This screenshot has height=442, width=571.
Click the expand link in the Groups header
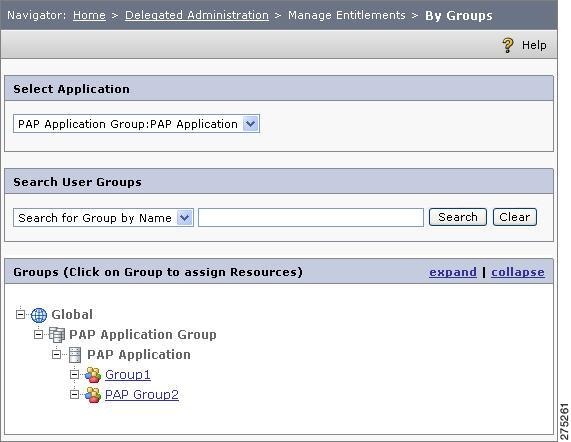(x=453, y=272)
